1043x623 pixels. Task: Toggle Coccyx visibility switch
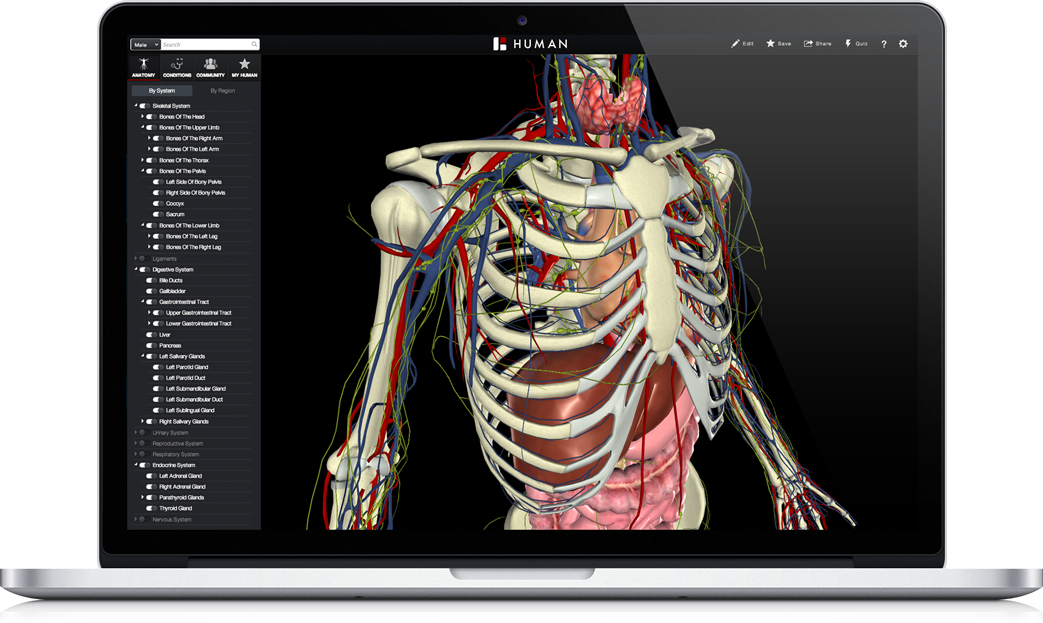pos(158,203)
